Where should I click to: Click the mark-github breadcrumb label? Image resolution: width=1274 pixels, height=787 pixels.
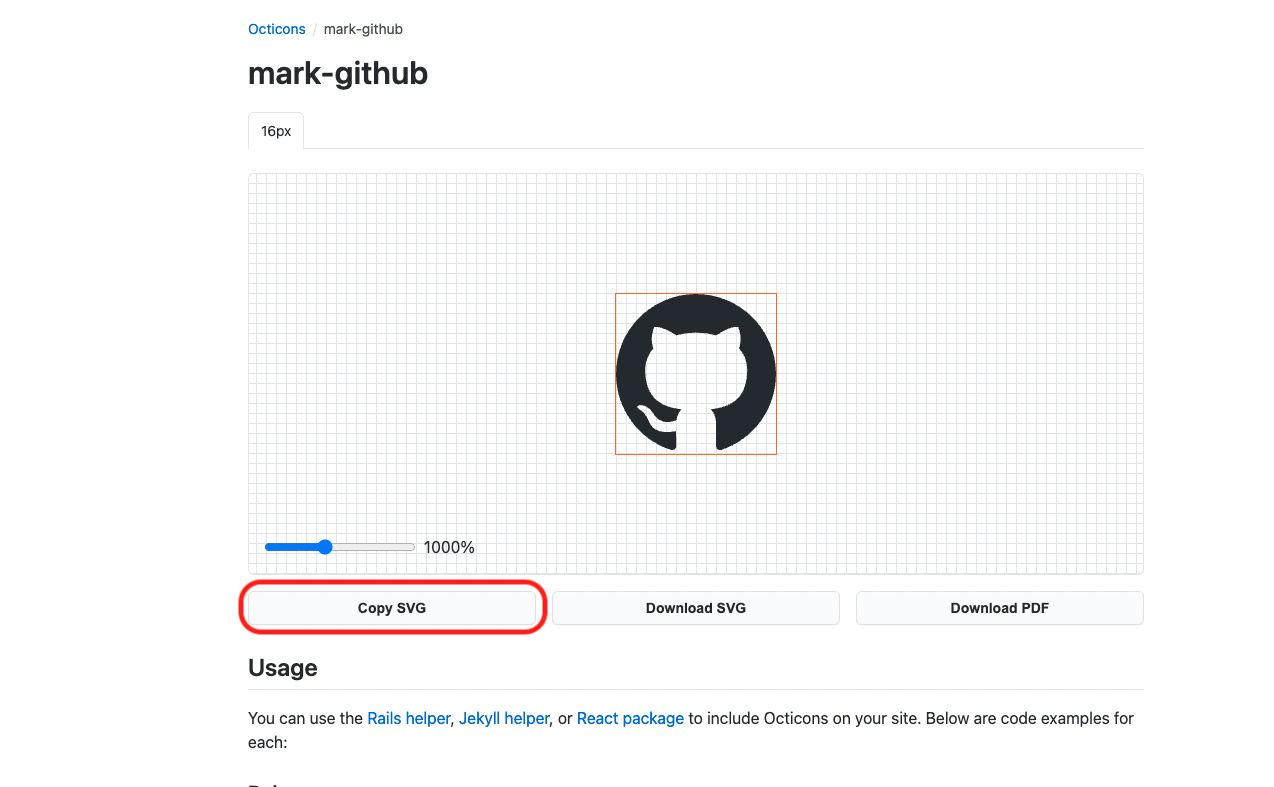[362, 29]
